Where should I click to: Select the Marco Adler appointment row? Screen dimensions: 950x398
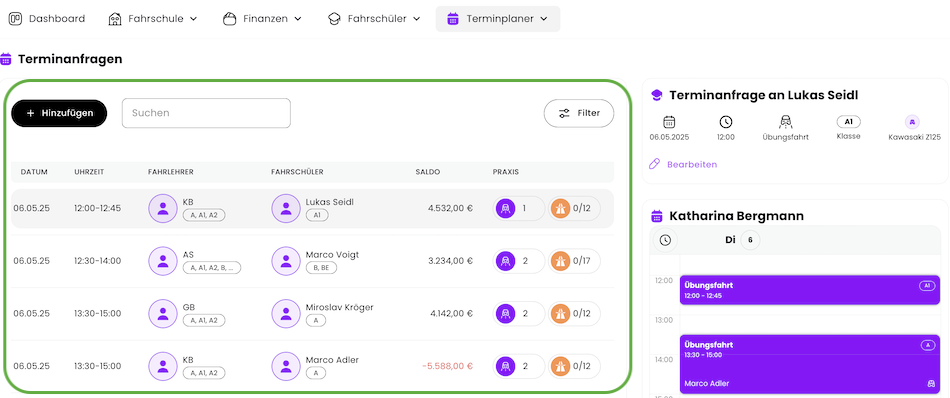(312, 366)
